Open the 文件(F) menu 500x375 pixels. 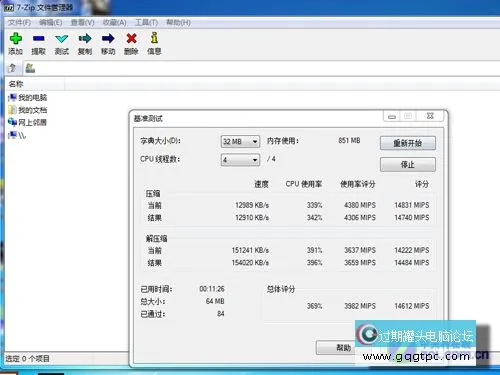point(19,23)
